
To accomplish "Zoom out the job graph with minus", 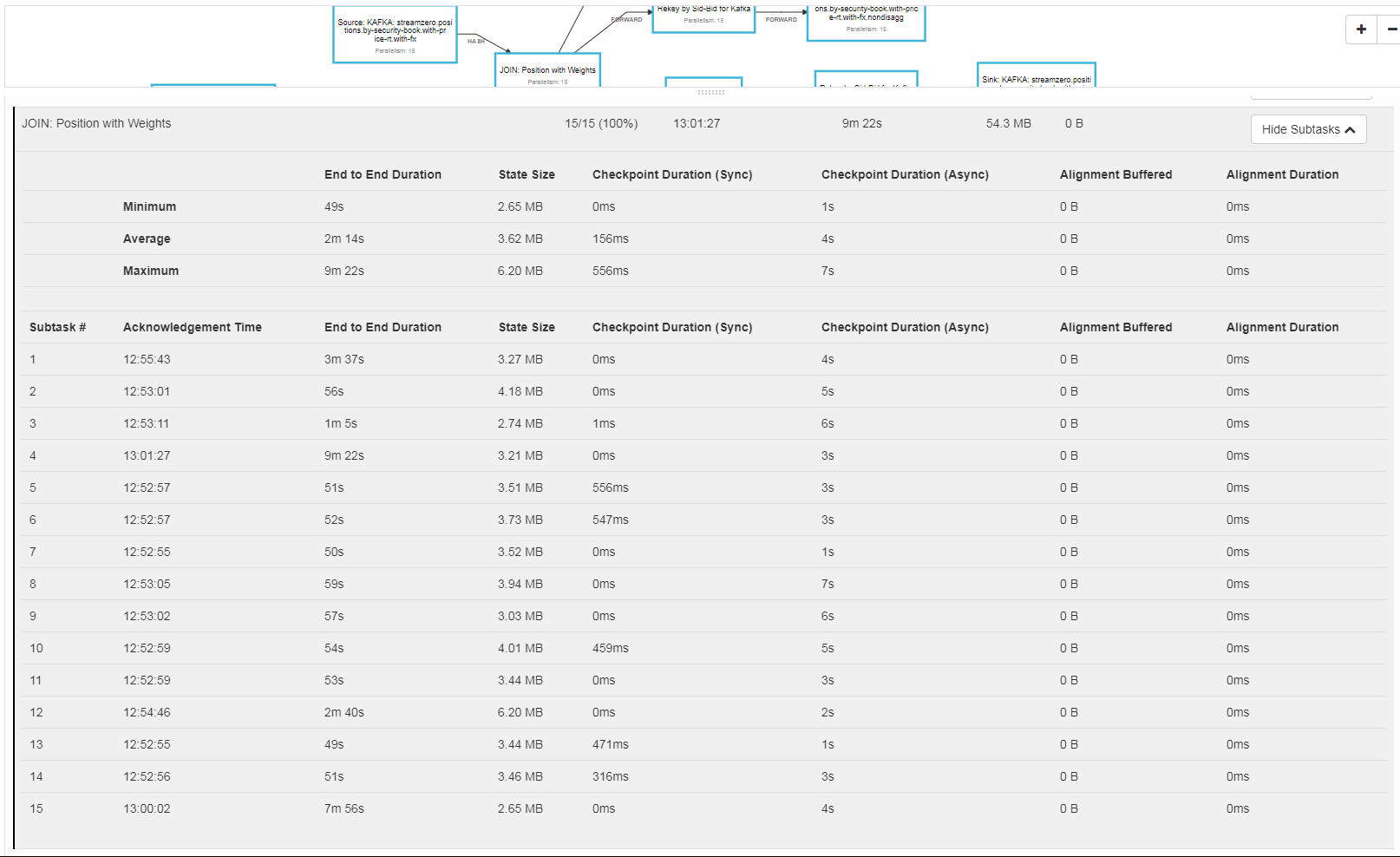I will (1390, 29).
